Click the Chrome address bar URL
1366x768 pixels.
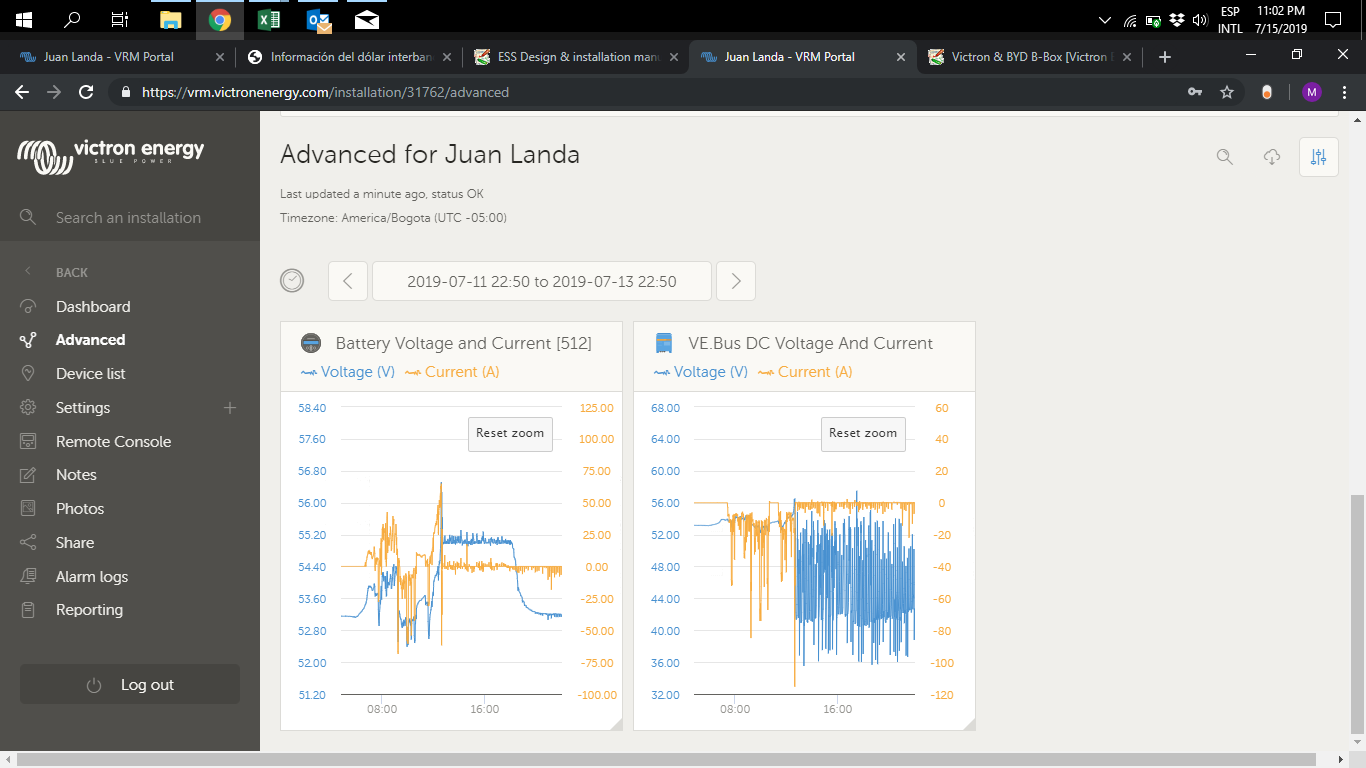(325, 92)
